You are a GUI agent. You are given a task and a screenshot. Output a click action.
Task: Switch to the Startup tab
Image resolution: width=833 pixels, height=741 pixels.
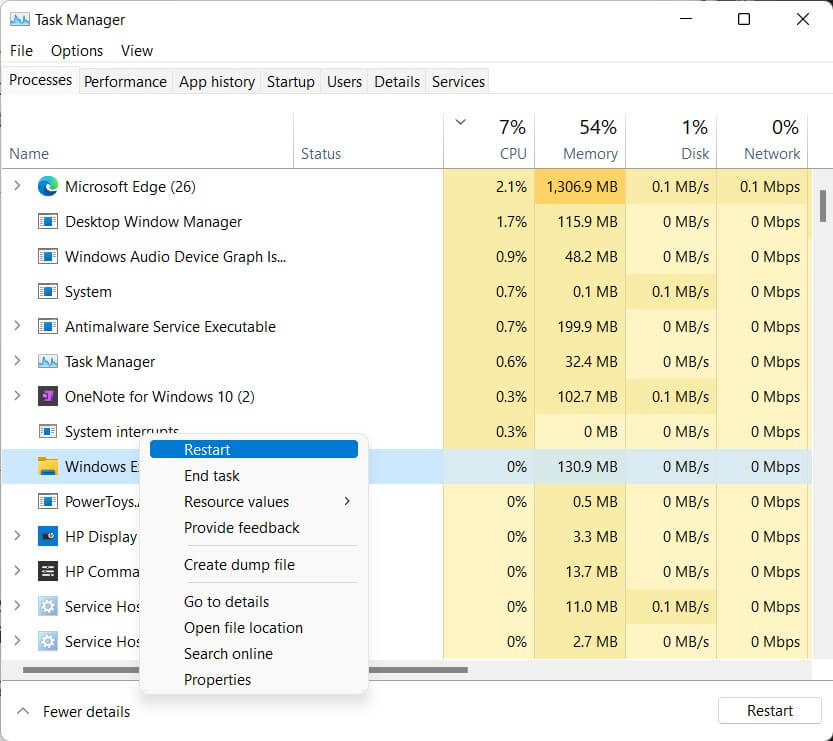click(x=291, y=81)
